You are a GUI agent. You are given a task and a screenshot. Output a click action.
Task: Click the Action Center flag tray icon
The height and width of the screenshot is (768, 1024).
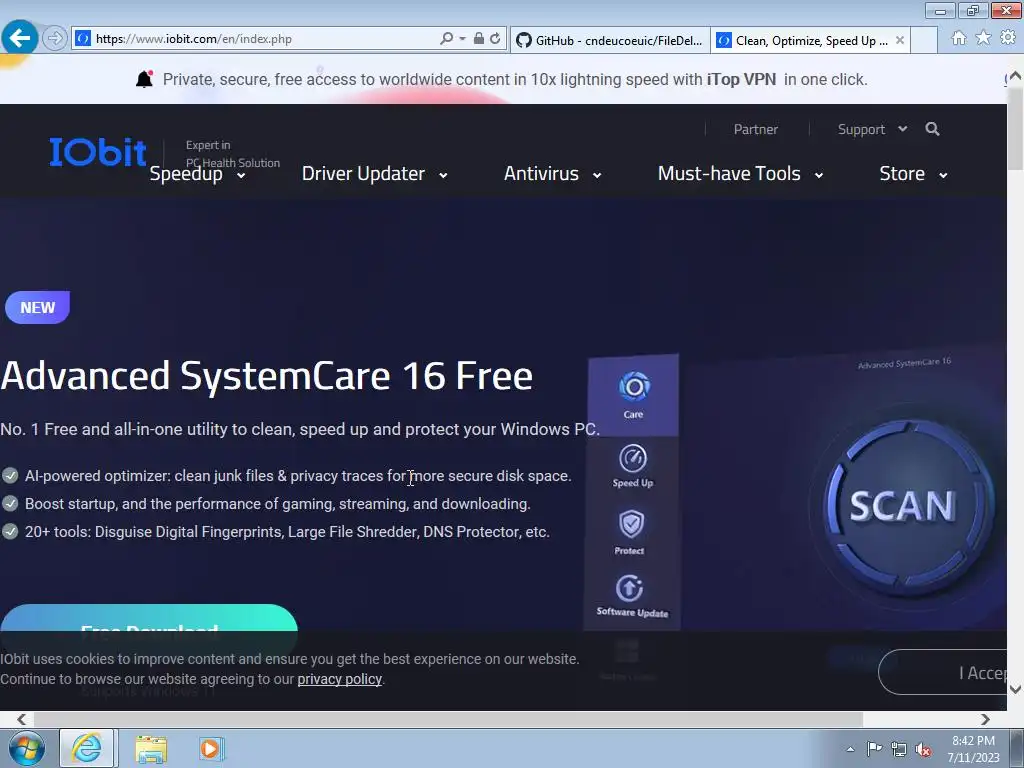tap(874, 749)
